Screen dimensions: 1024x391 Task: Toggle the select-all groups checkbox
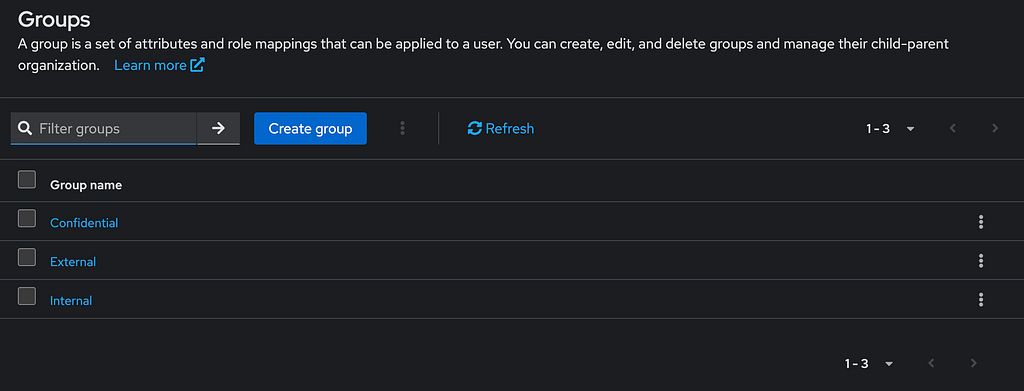pos(27,180)
